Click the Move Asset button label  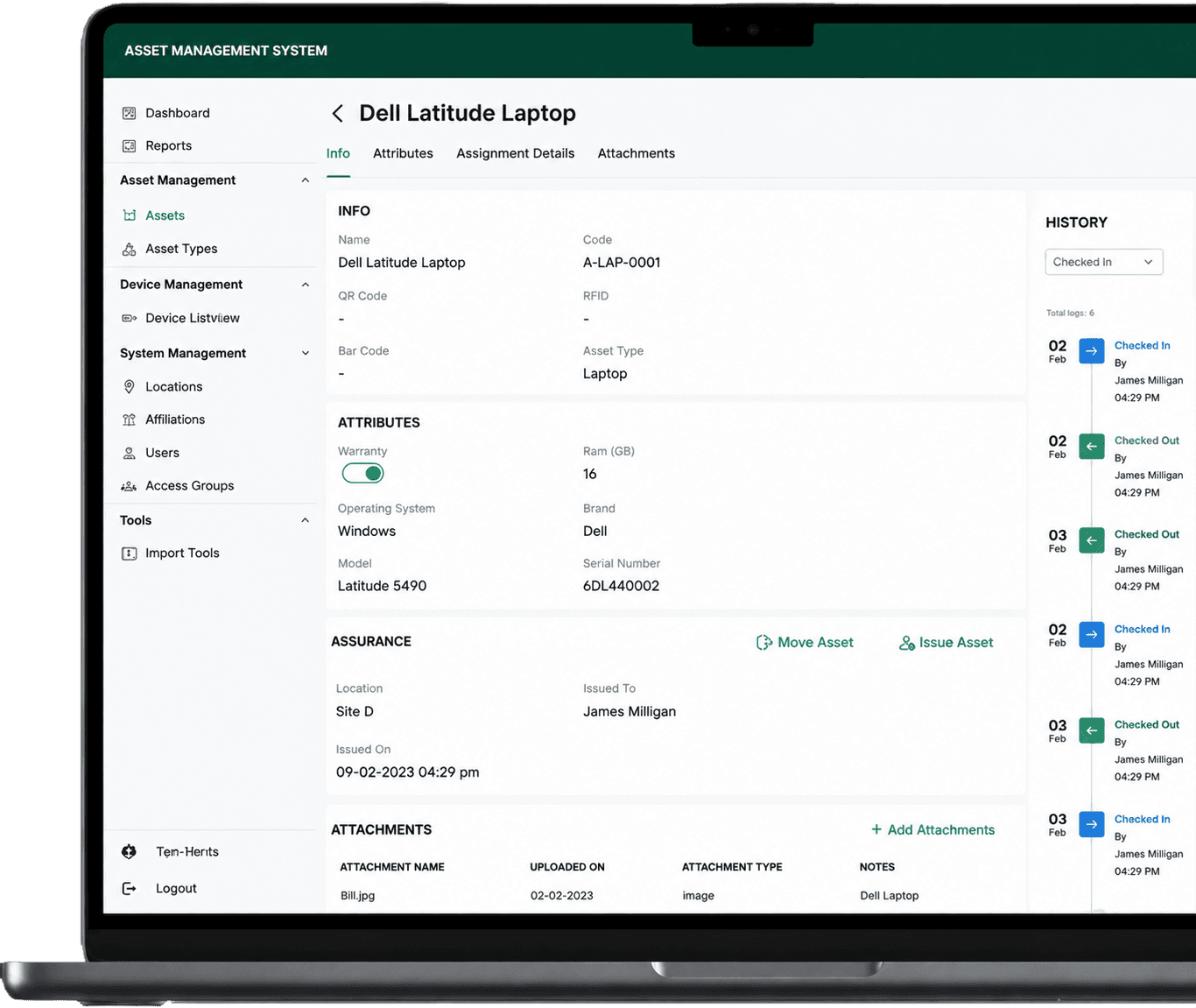[x=815, y=643]
